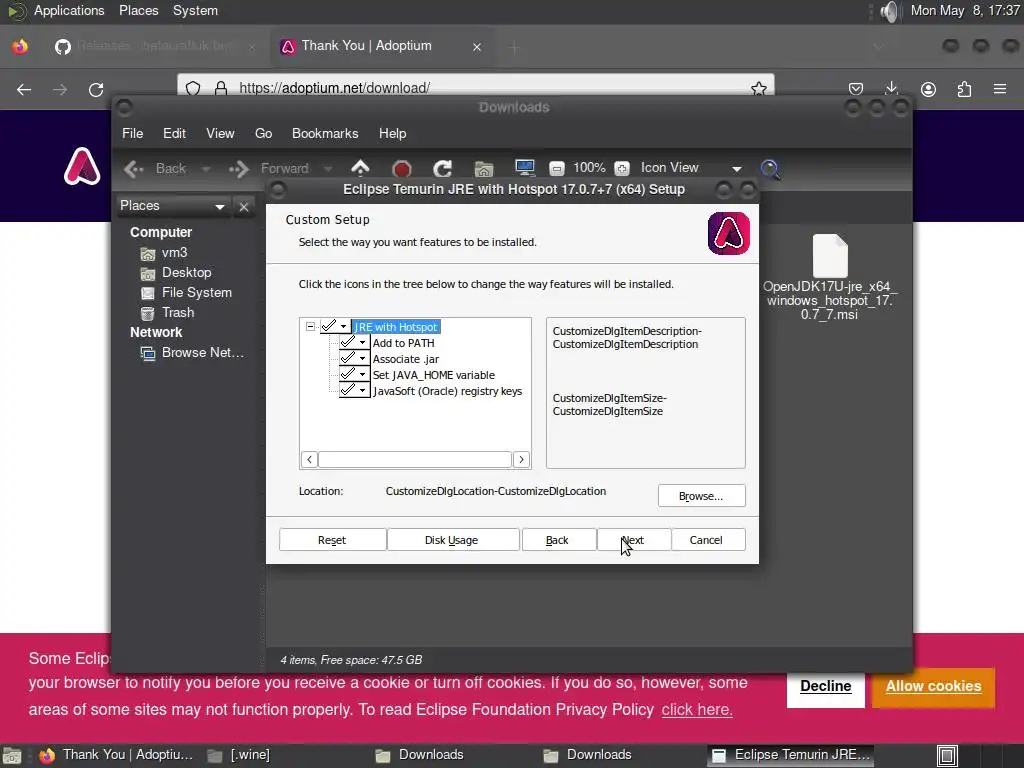
Task: Open the Applications menu in top panel
Action: coord(69,11)
